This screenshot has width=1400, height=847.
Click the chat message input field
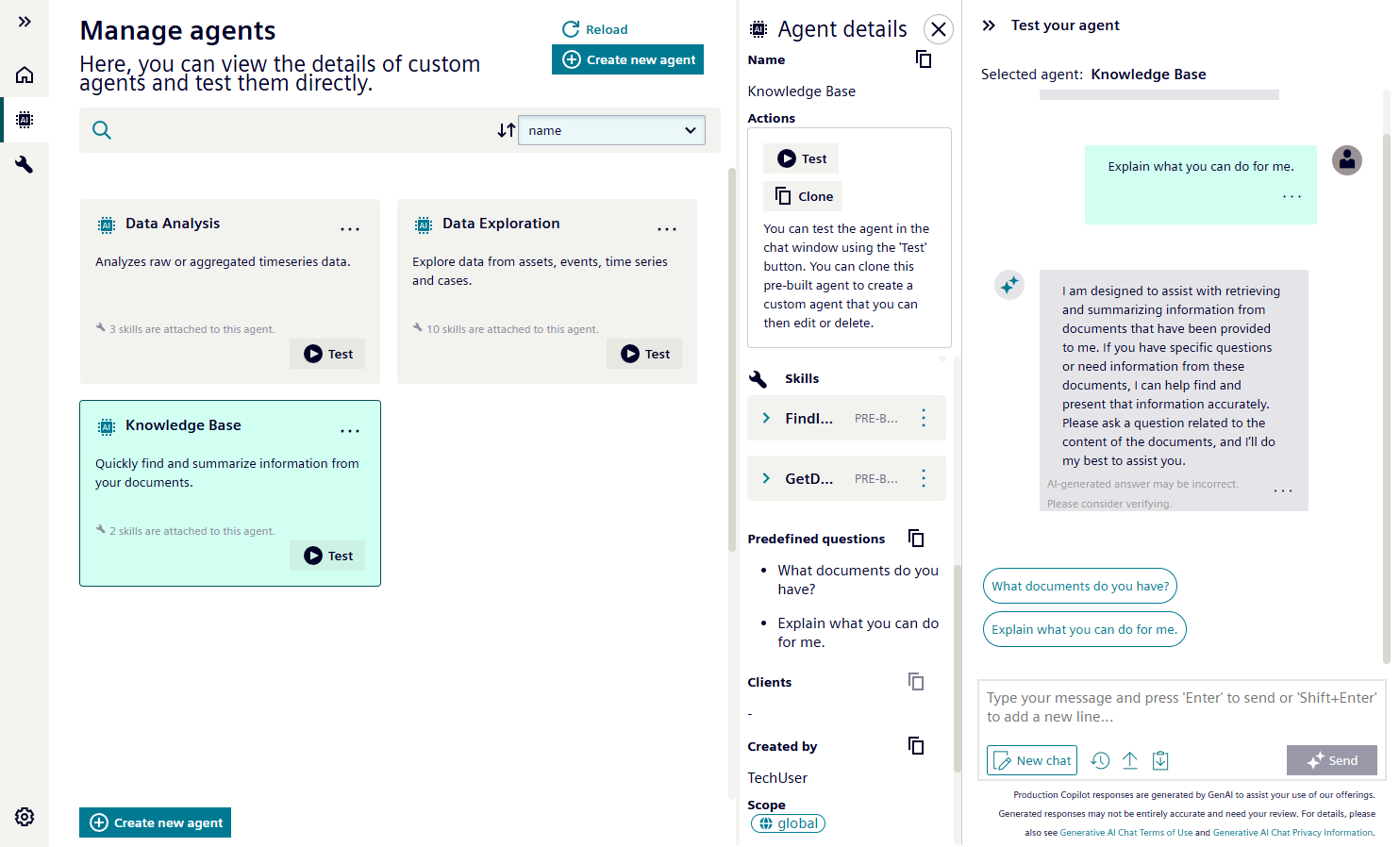(x=1181, y=707)
